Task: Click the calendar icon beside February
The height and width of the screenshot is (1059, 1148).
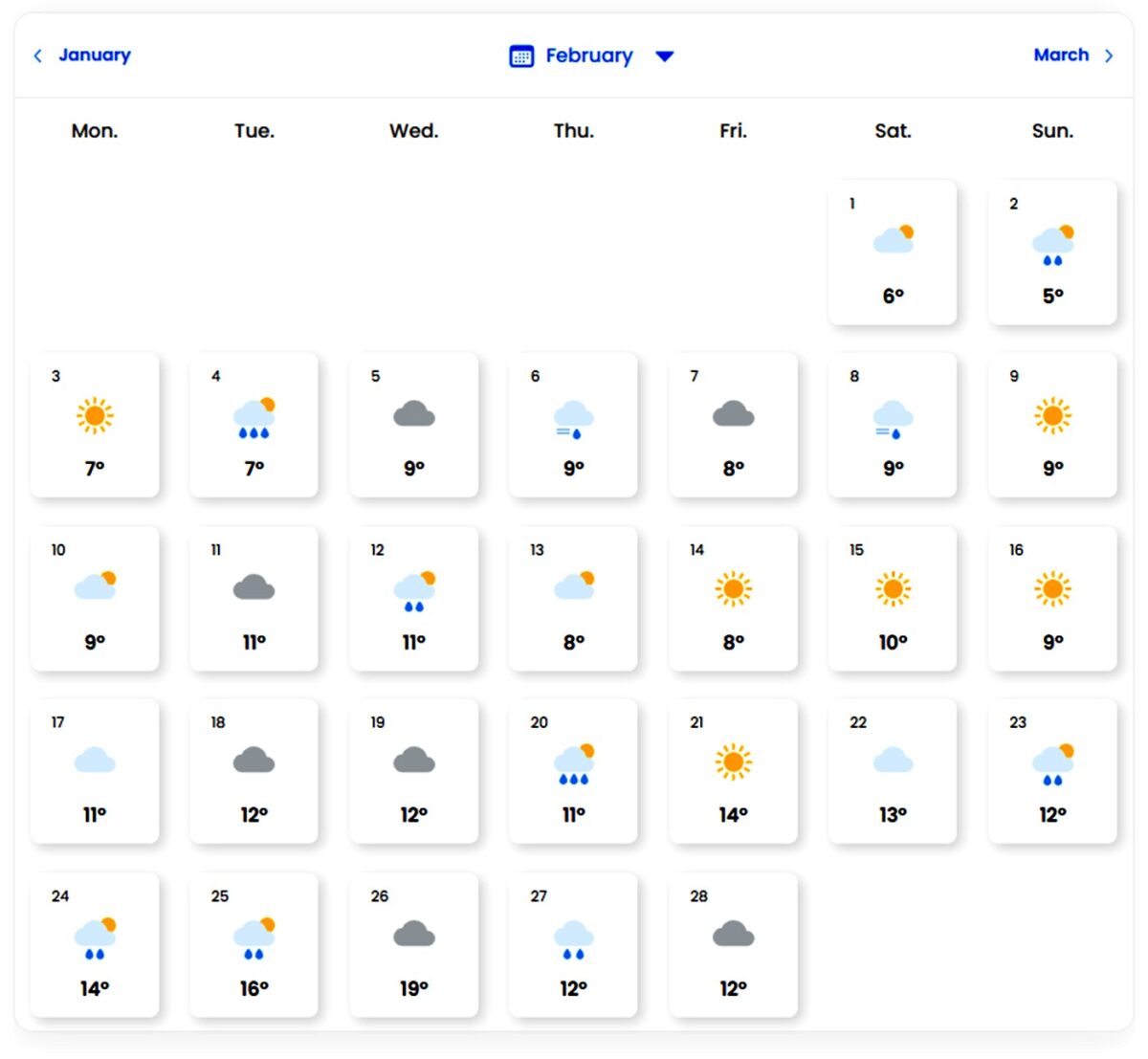Action: click(521, 56)
